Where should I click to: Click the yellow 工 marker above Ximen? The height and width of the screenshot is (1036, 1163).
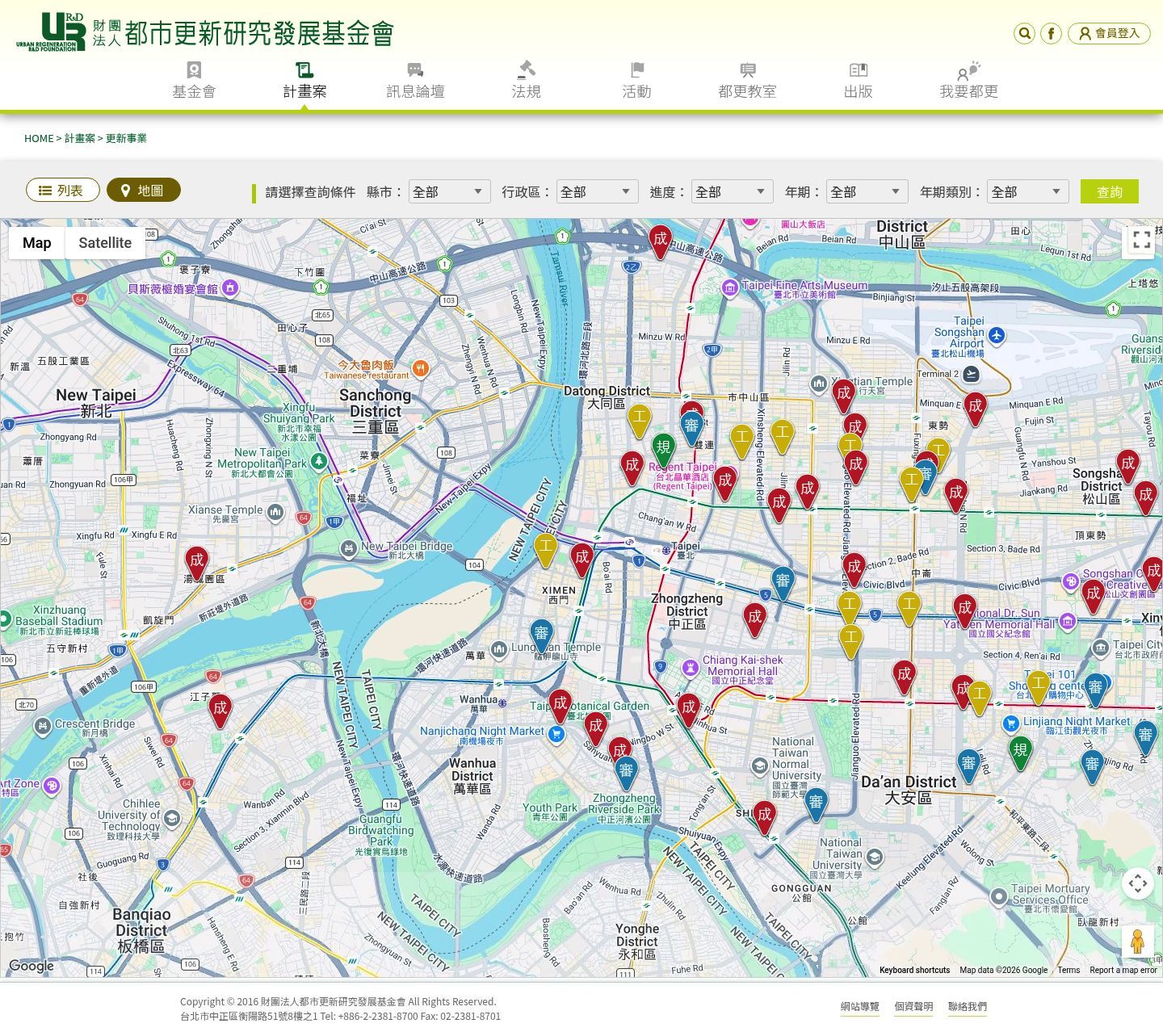click(x=546, y=550)
